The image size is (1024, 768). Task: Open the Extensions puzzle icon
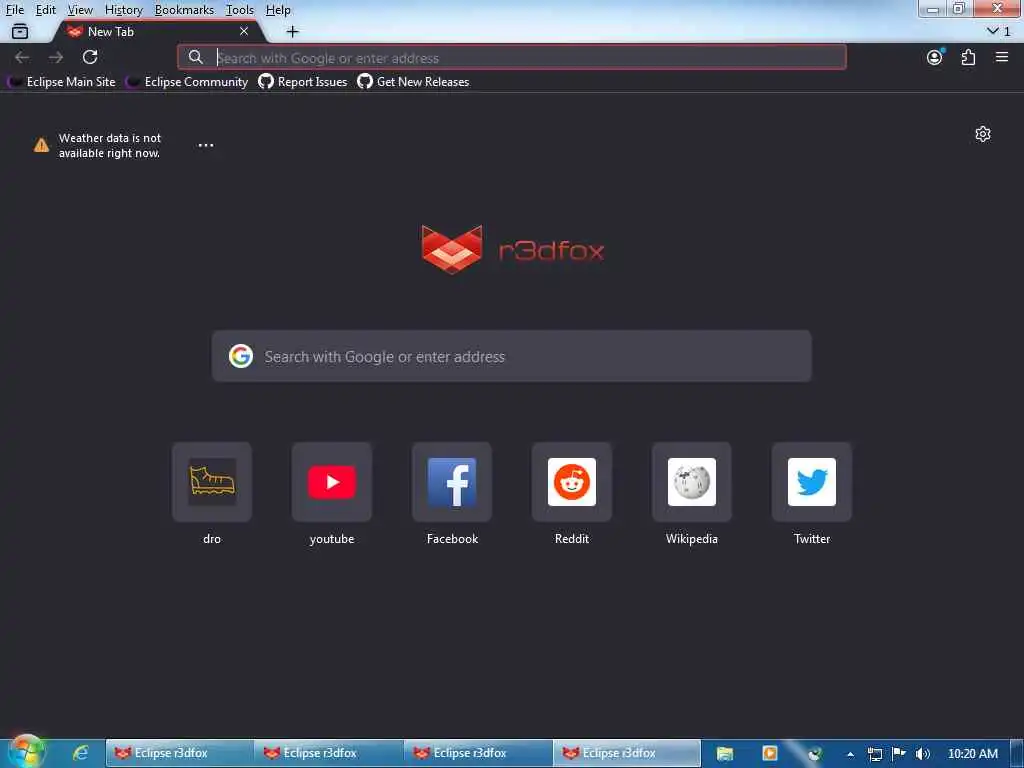[x=968, y=57]
